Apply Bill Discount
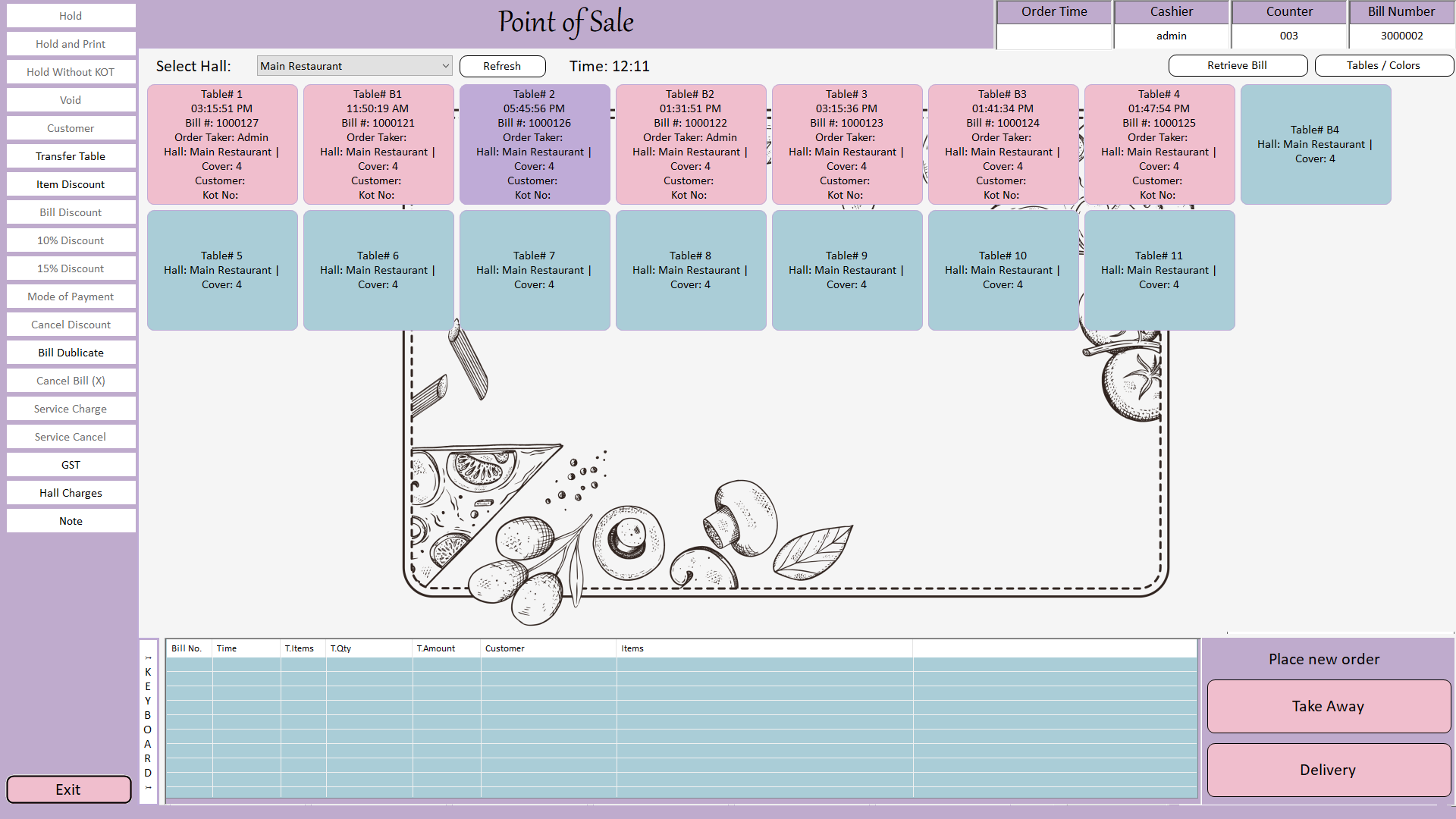This screenshot has width=1456, height=819. click(71, 212)
